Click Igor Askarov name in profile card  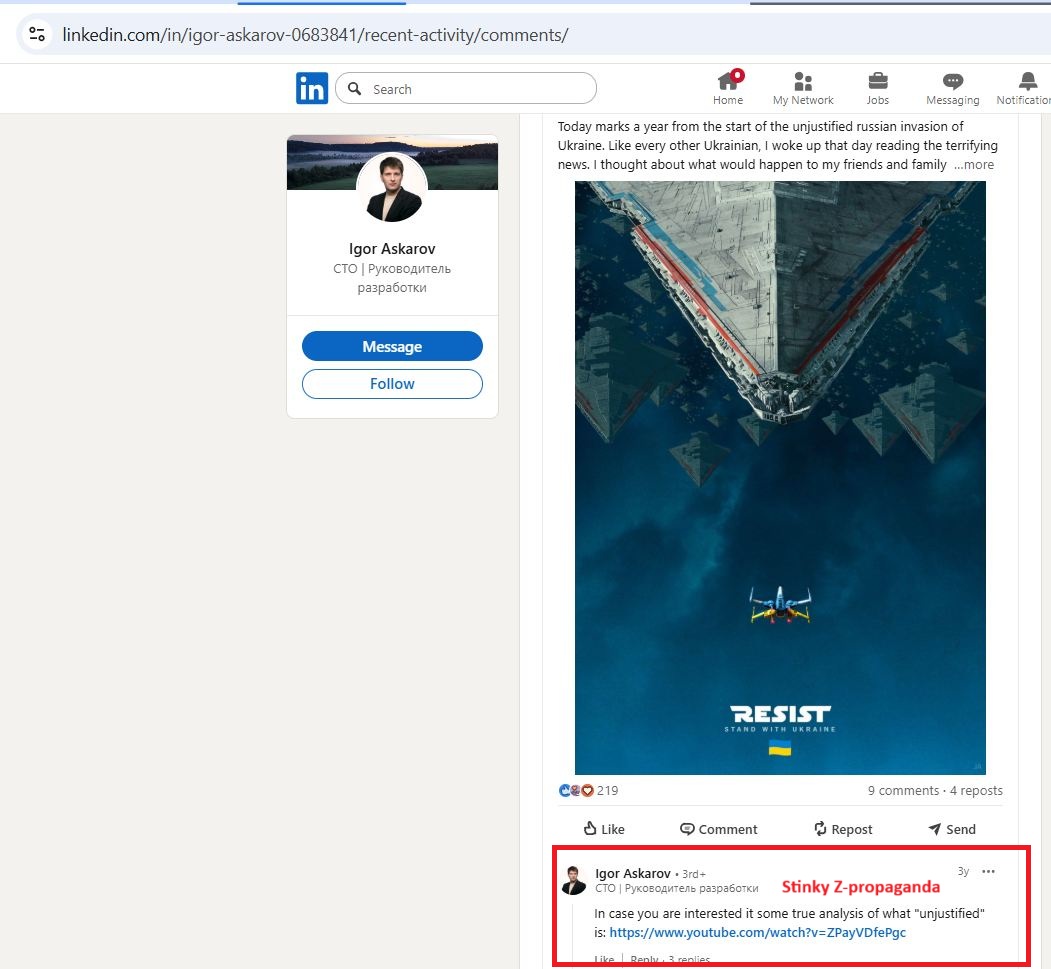pyautogui.click(x=392, y=249)
